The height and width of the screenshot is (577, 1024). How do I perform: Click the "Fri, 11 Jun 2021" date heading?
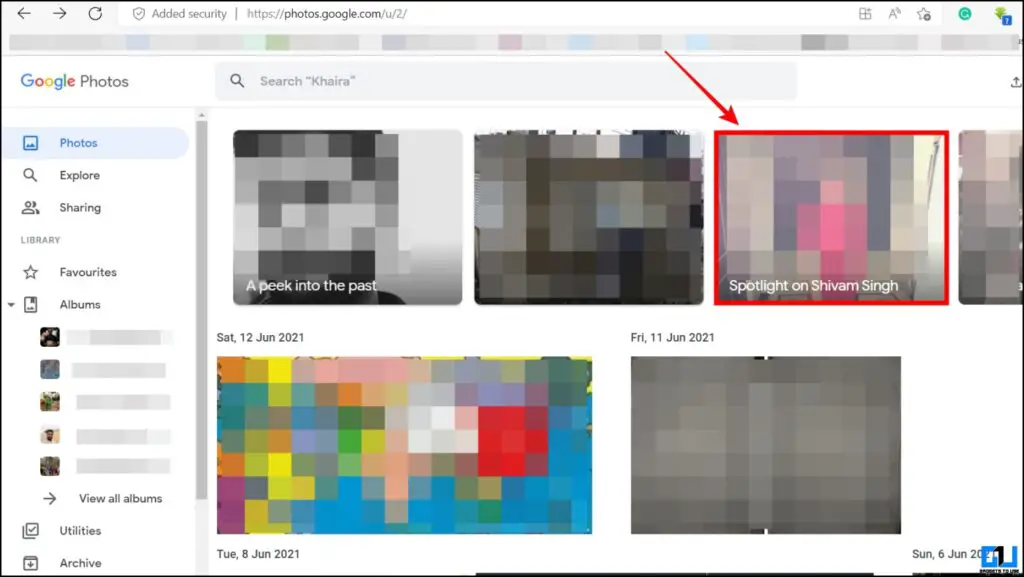[x=673, y=337]
